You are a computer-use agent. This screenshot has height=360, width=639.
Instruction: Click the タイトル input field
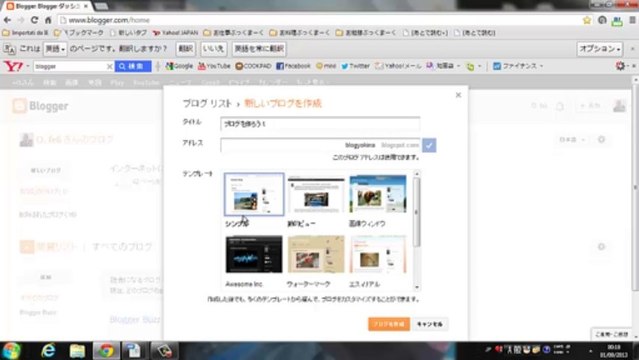[x=320, y=124]
